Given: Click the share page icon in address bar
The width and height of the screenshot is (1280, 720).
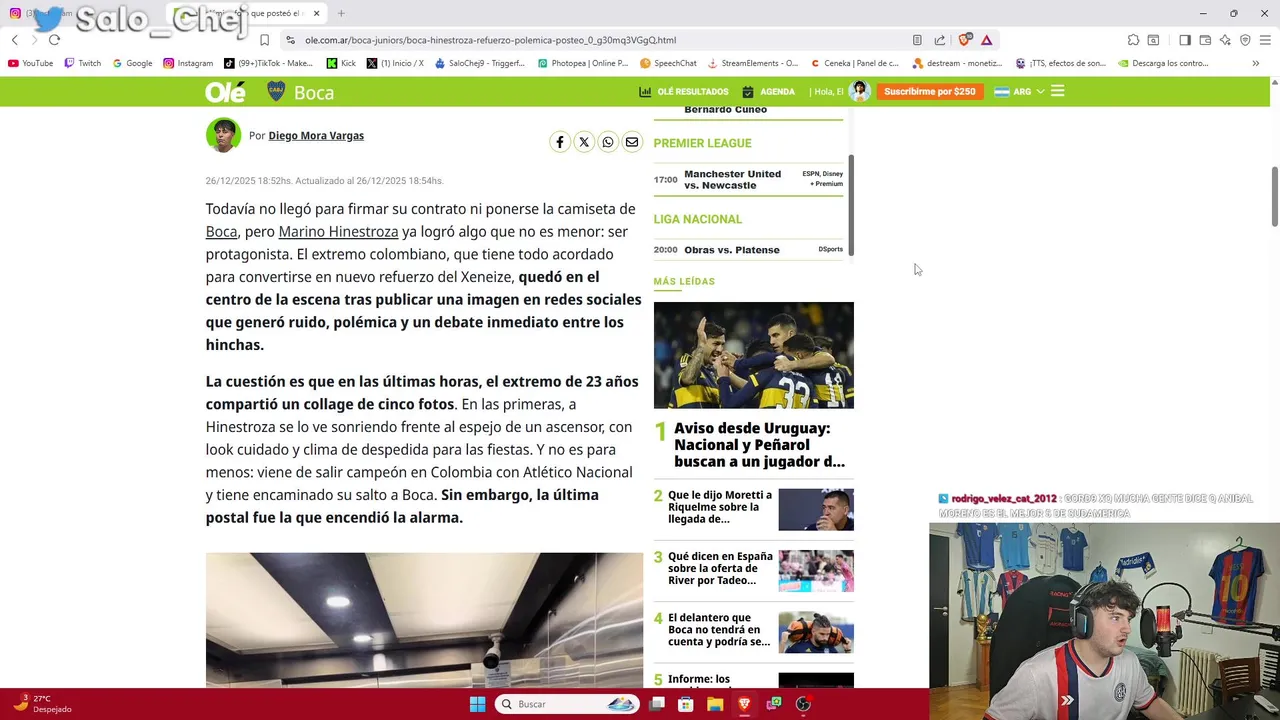Looking at the screenshot, I should coord(940,40).
